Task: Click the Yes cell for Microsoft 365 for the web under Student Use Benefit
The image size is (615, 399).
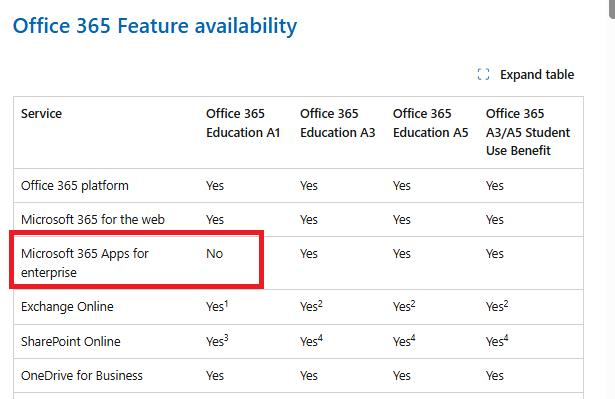Action: pos(495,219)
